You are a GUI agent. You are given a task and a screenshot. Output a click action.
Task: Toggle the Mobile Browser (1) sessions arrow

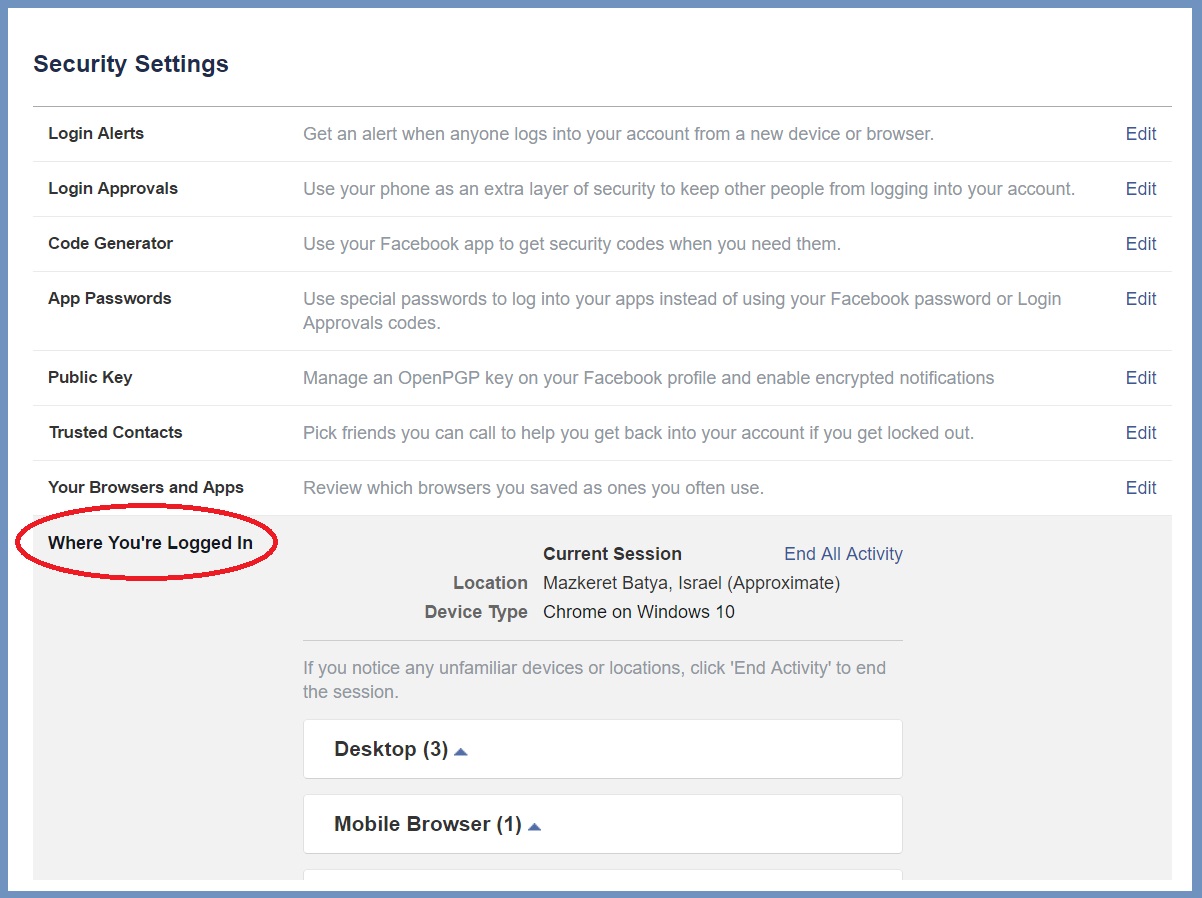pos(534,826)
